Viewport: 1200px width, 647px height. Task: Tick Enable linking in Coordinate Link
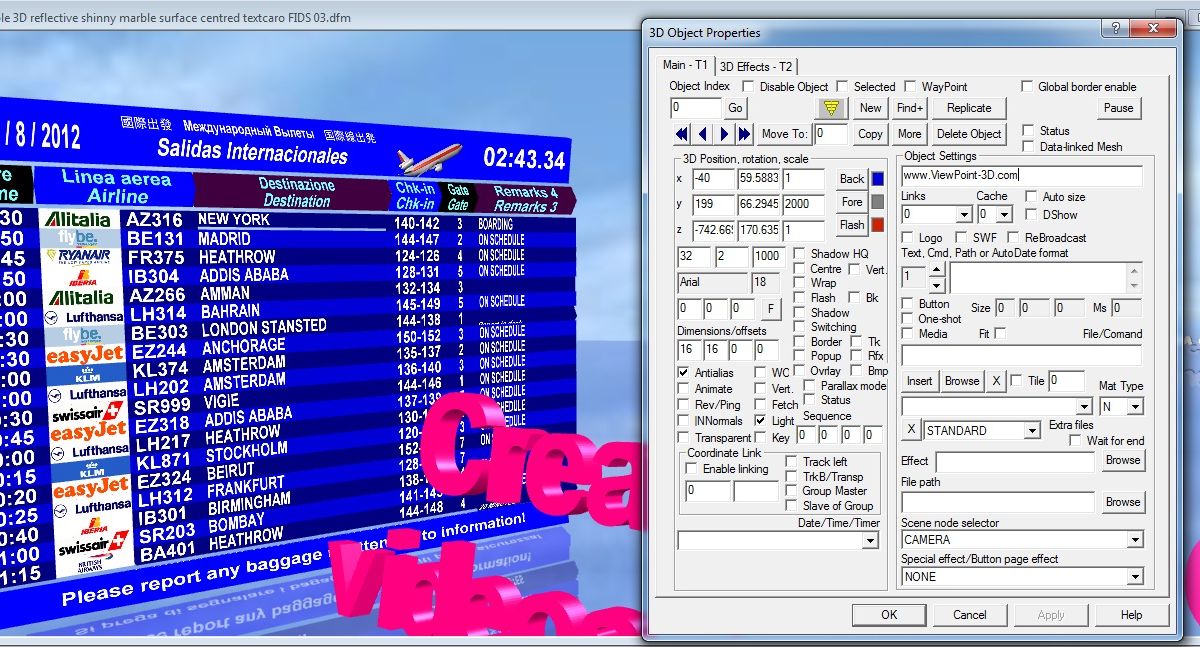click(692, 469)
